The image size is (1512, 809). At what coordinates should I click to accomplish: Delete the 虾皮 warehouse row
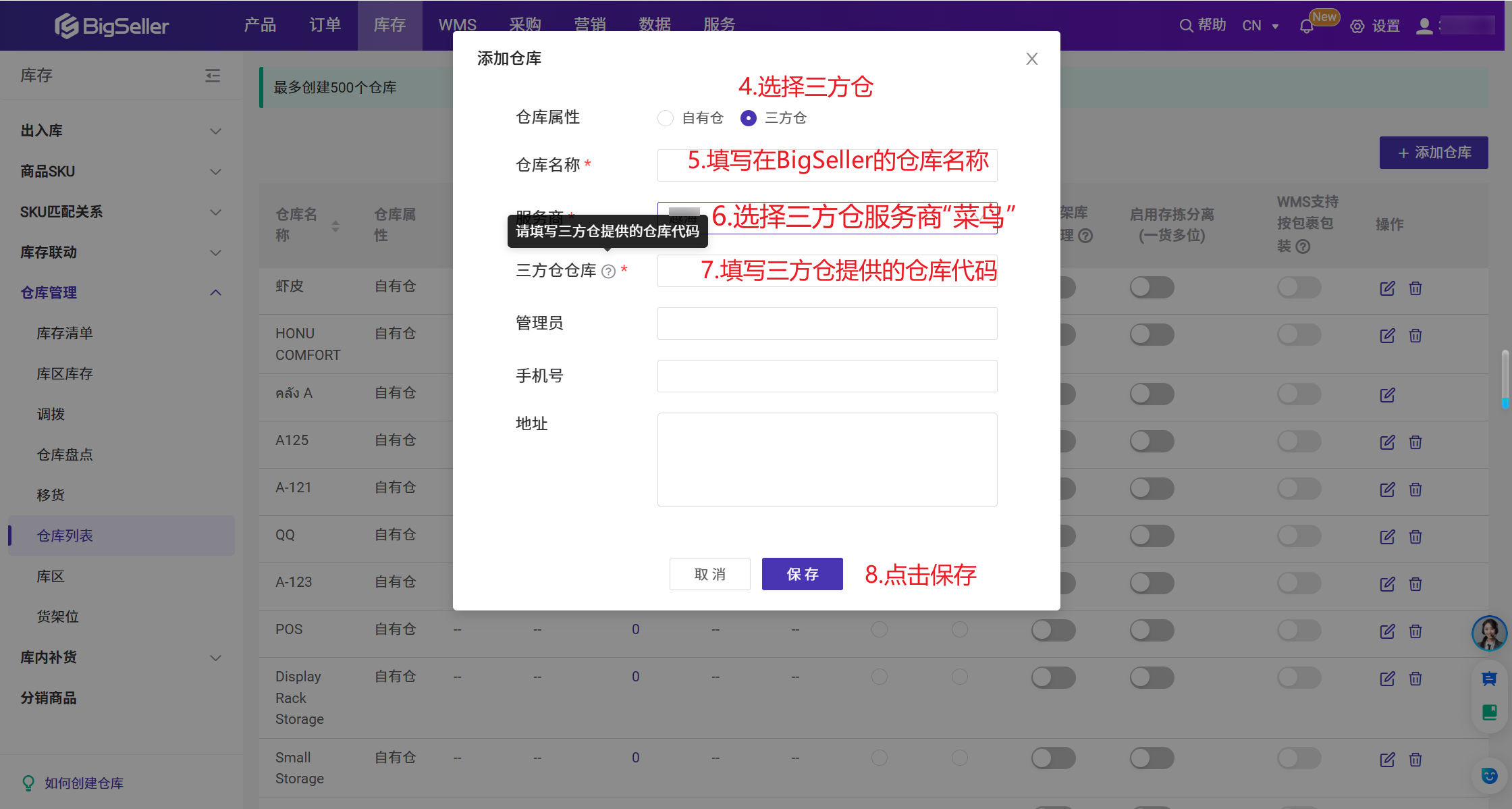pyautogui.click(x=1415, y=288)
